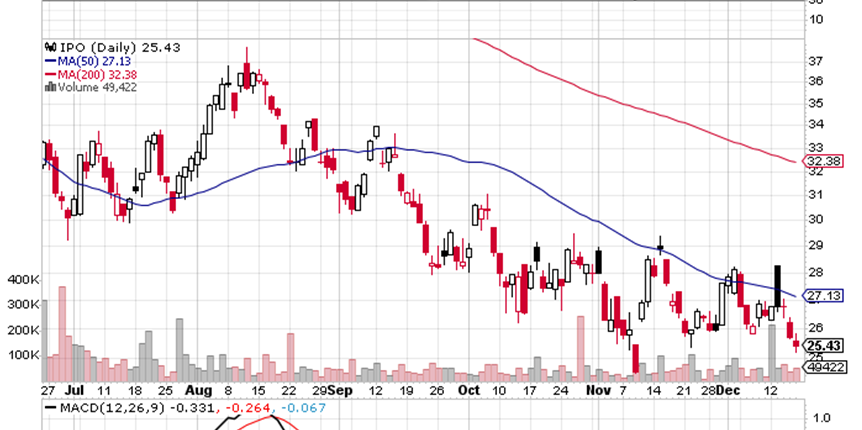Click the candlestick icon beside IPO (Daily)
Image resolution: width=862 pixels, height=430 pixels.
click(48, 47)
